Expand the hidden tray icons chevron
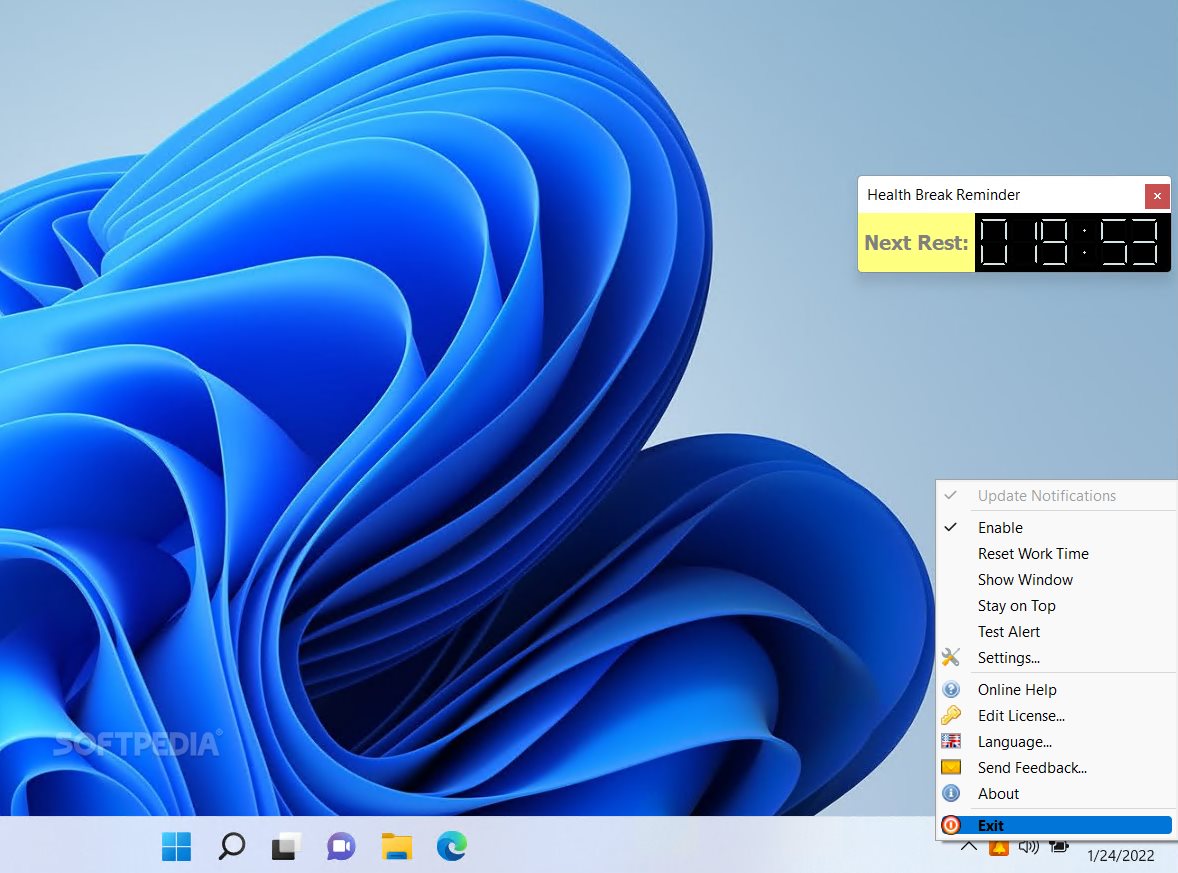Image resolution: width=1178 pixels, height=873 pixels. (968, 847)
